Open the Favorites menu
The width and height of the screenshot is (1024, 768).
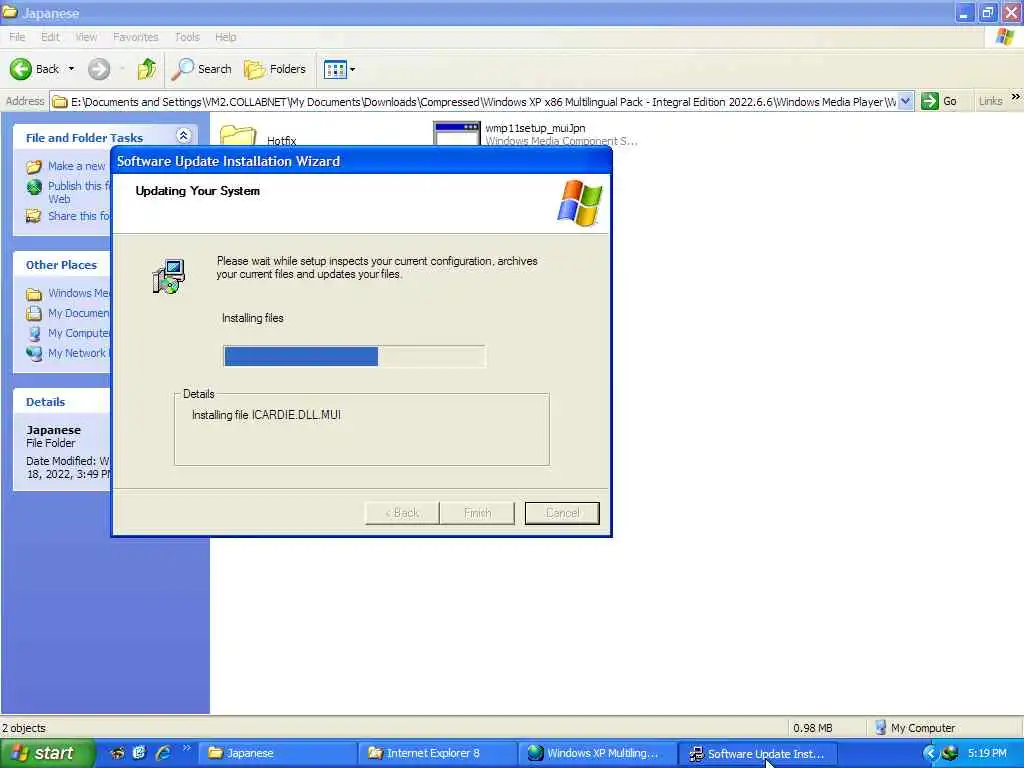click(x=136, y=37)
